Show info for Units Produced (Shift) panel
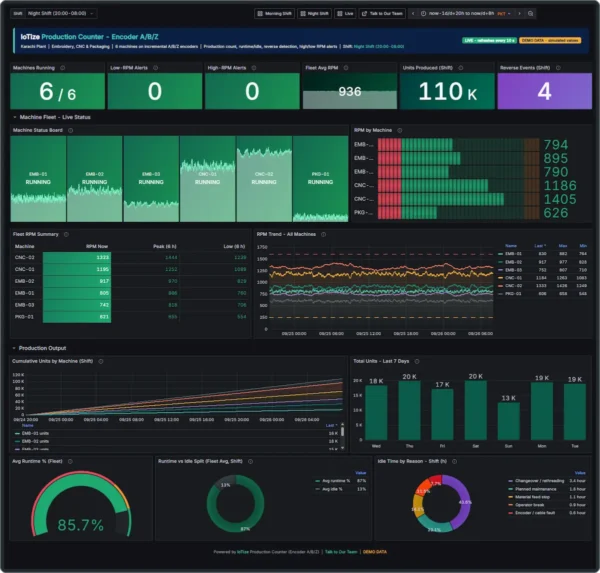Screen dimensions: 600x573 [x=461, y=68]
